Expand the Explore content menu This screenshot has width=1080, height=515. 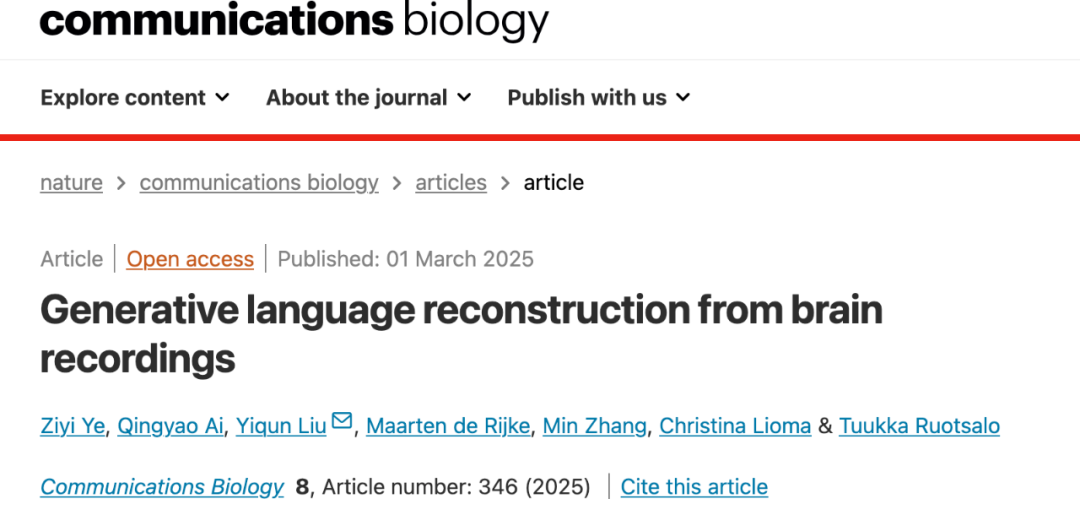135,98
